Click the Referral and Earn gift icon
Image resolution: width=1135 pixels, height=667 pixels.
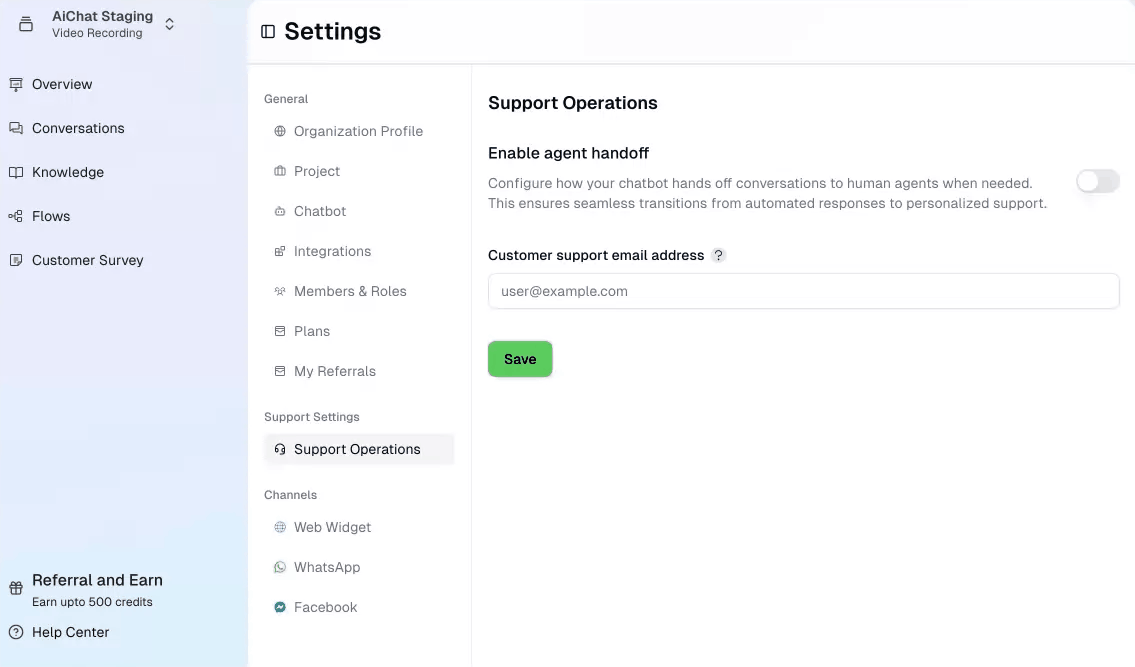point(16,589)
